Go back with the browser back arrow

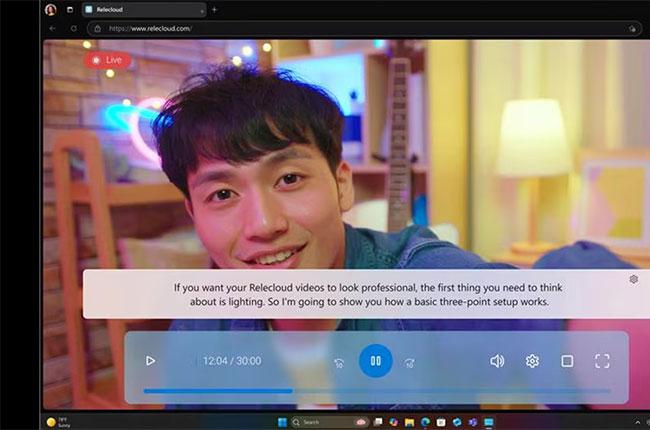pos(53,29)
